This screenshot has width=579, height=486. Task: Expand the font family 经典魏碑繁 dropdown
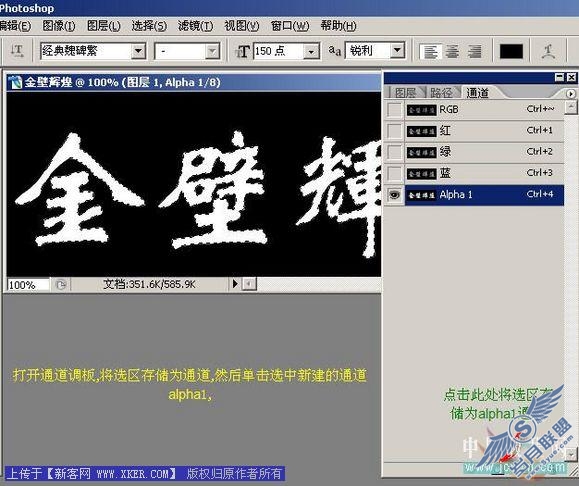click(x=138, y=51)
